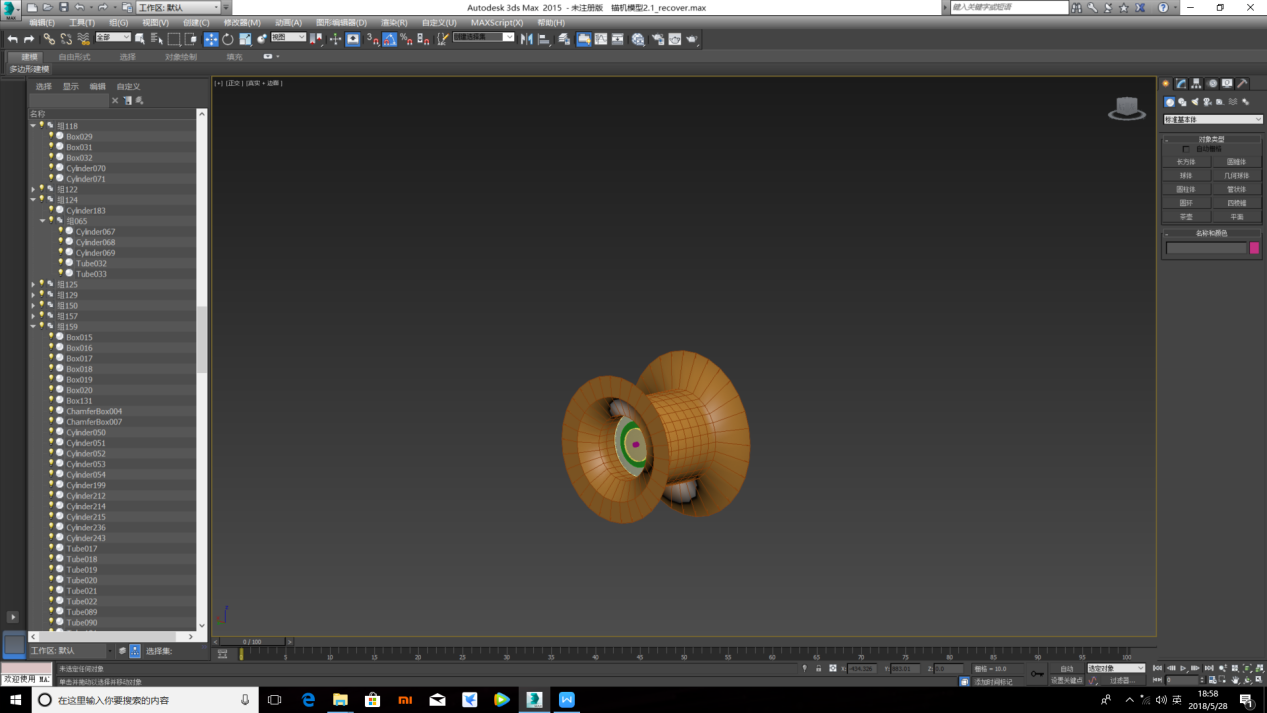This screenshot has width=1267, height=713.
Task: Toggle the light bulb visibility for Box029
Action: point(51,136)
